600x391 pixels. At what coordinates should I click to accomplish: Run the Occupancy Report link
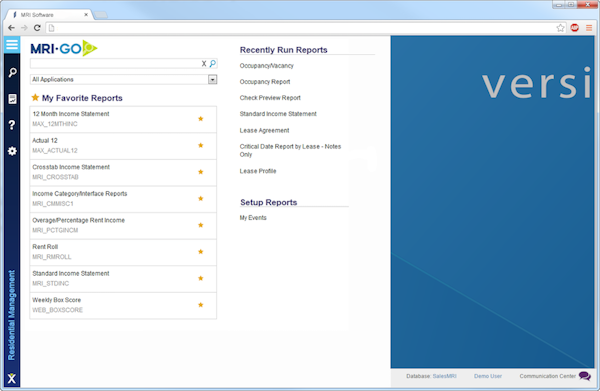tap(265, 82)
